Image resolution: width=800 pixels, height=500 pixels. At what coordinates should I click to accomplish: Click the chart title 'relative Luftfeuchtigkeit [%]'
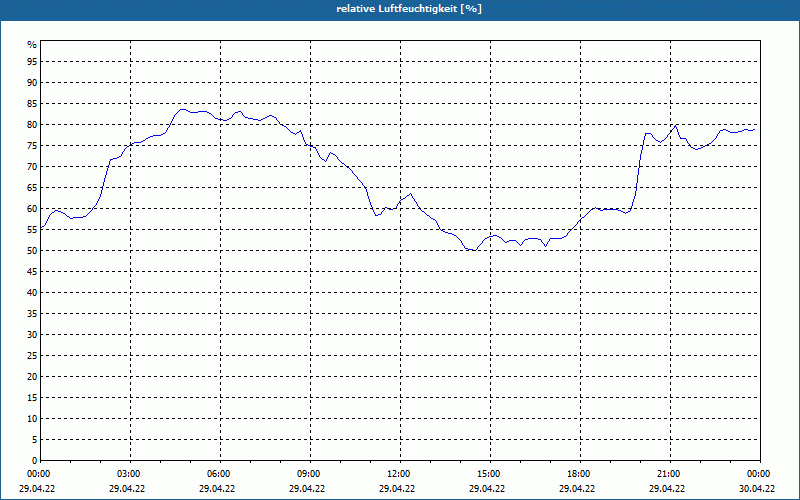pos(409,9)
